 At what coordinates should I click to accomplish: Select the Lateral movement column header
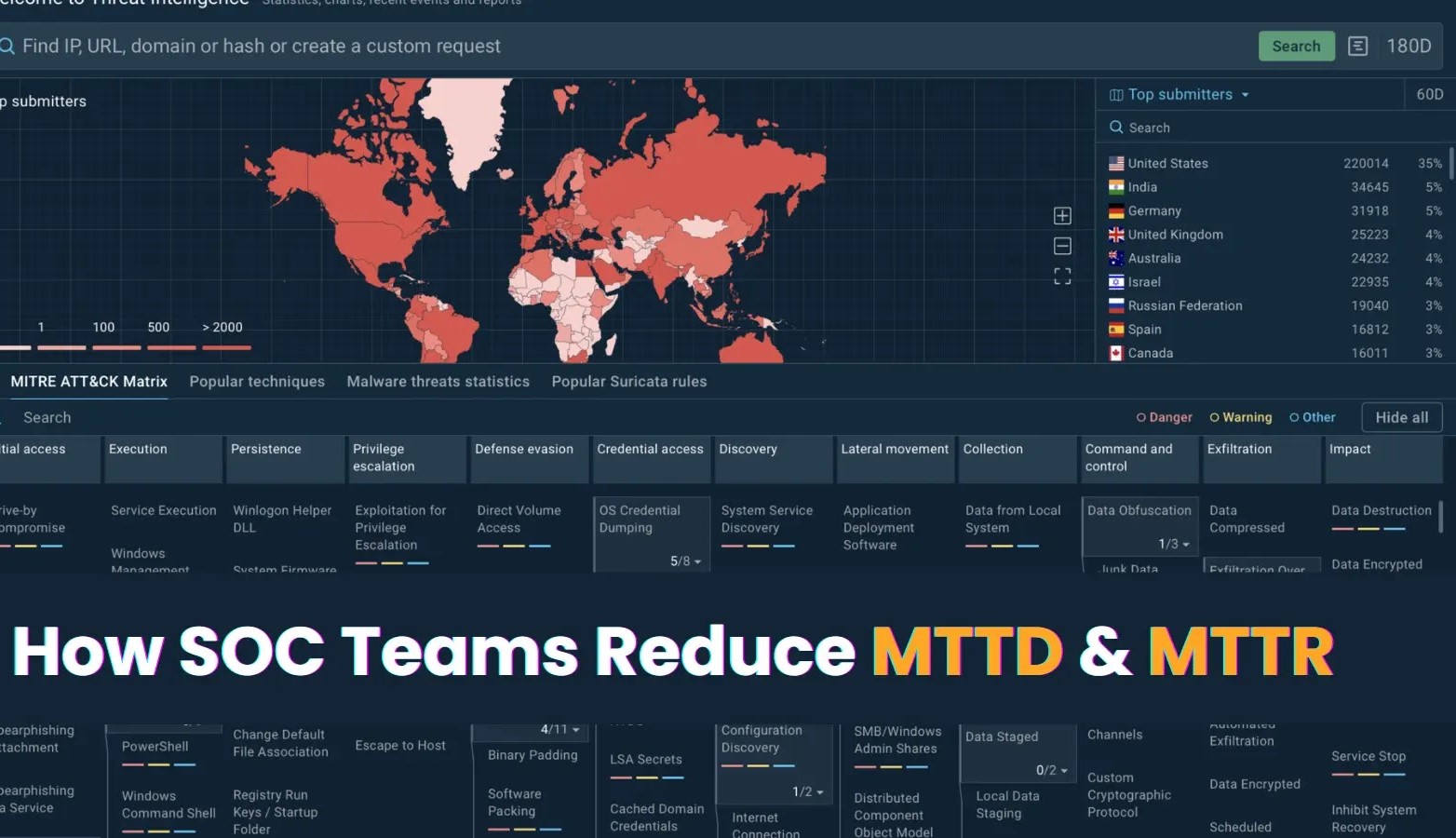click(x=895, y=459)
